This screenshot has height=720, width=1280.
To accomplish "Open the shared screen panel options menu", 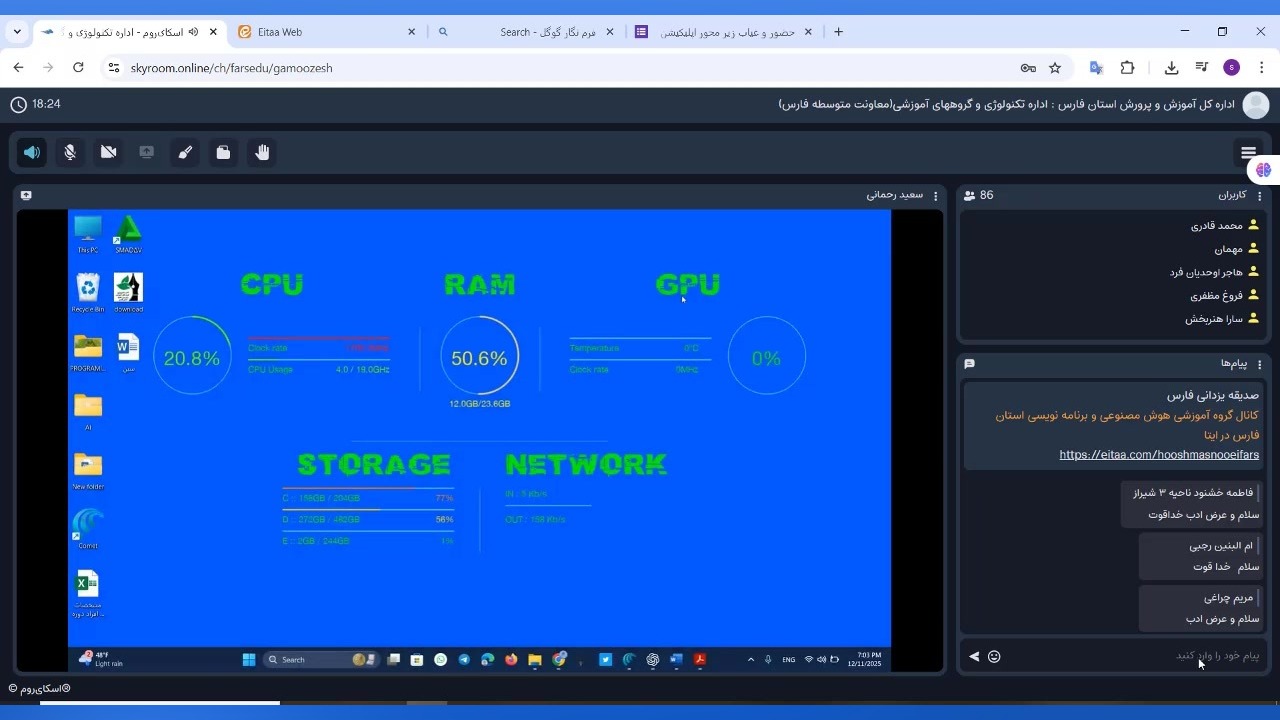I will 936,196.
